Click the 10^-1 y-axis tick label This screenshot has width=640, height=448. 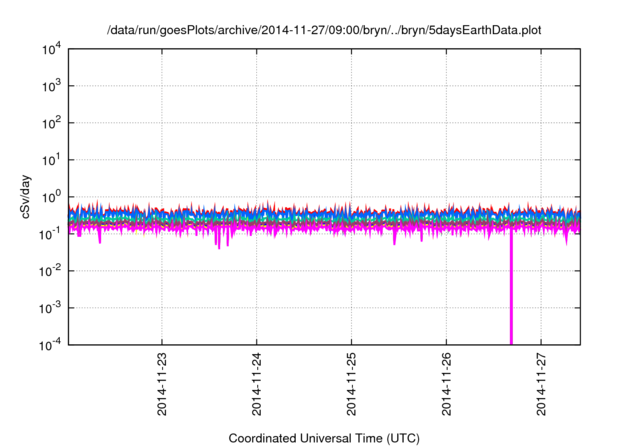point(51,234)
